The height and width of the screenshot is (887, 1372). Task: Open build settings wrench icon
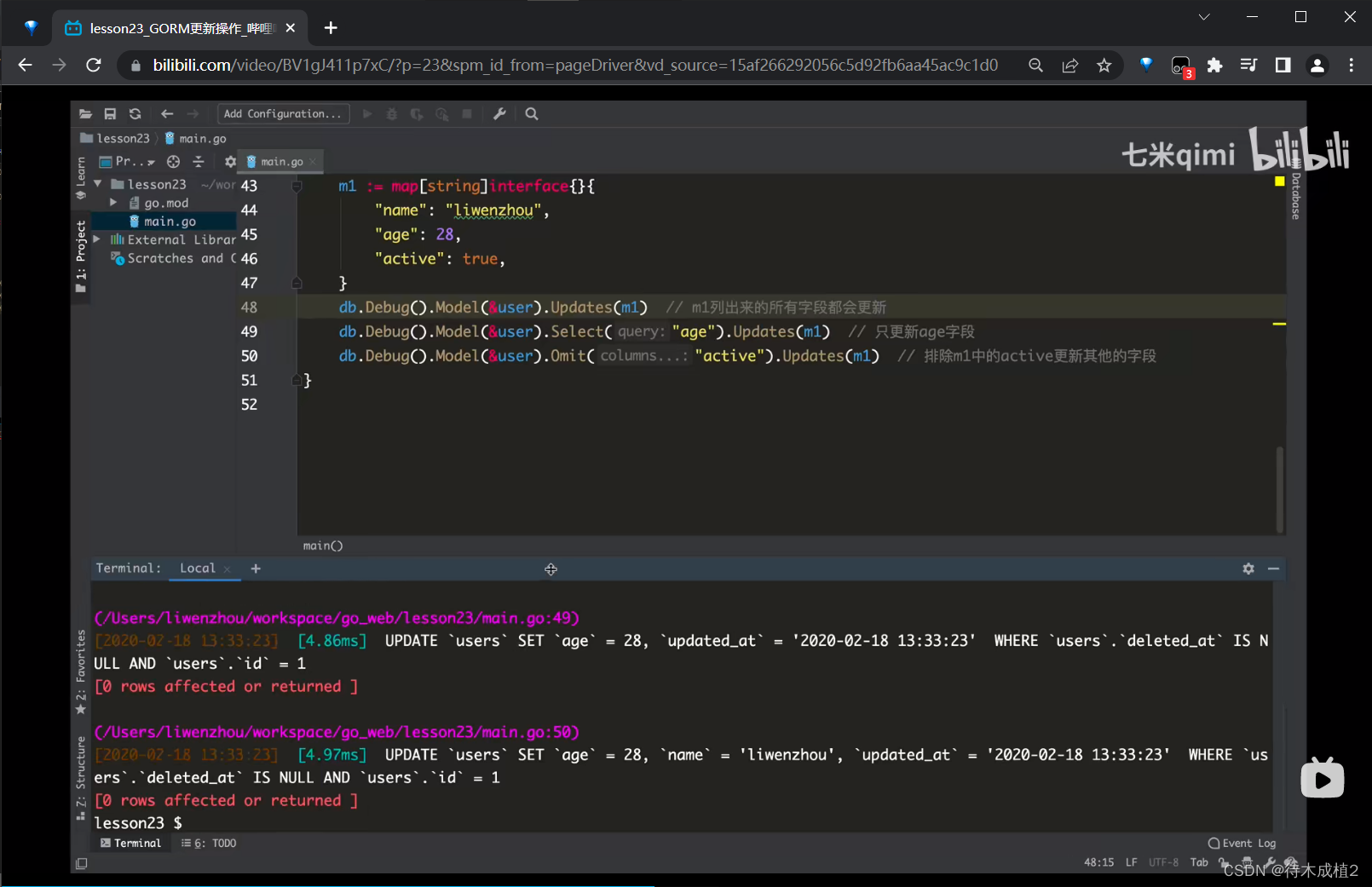point(499,114)
